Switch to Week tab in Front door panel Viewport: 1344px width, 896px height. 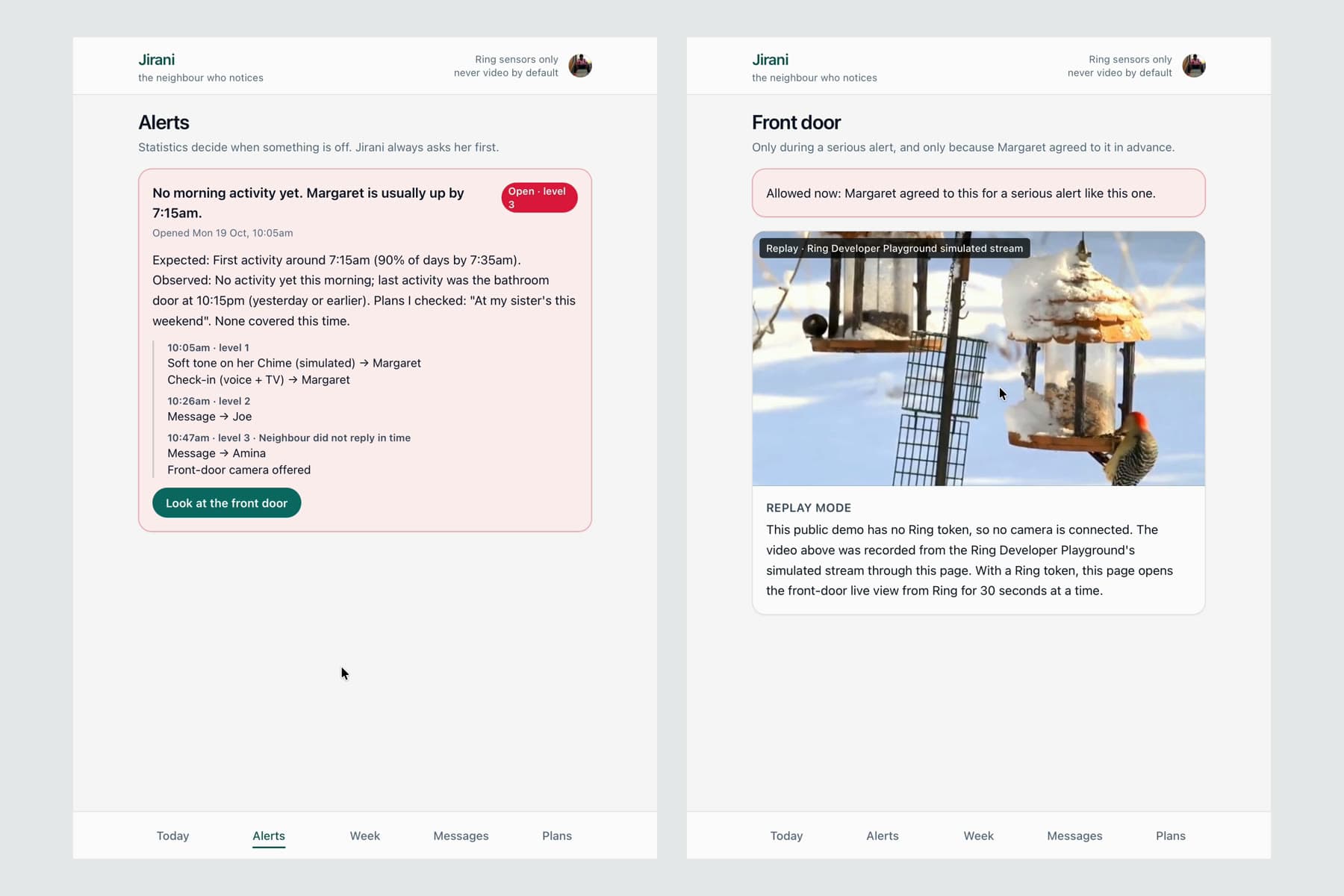(x=979, y=836)
